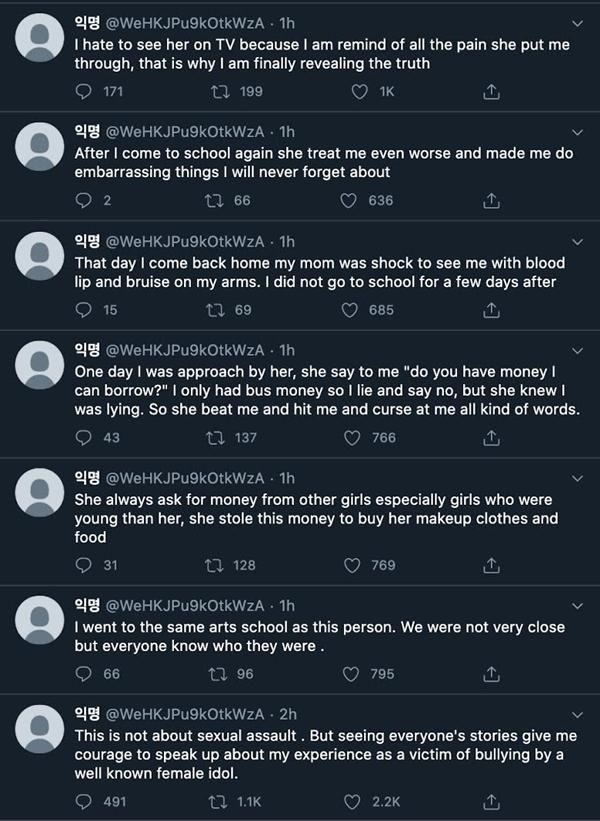This screenshot has height=821, width=600.
Task: Open the chevron menu on 'bus money' tweet
Action: [577, 349]
